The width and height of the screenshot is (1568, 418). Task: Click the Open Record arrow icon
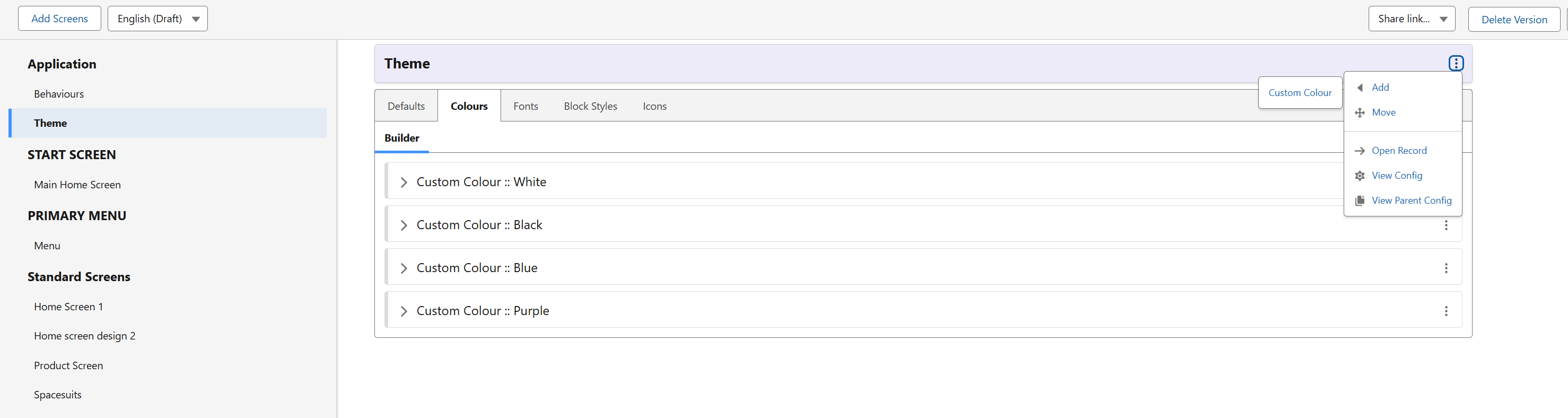tap(1359, 151)
